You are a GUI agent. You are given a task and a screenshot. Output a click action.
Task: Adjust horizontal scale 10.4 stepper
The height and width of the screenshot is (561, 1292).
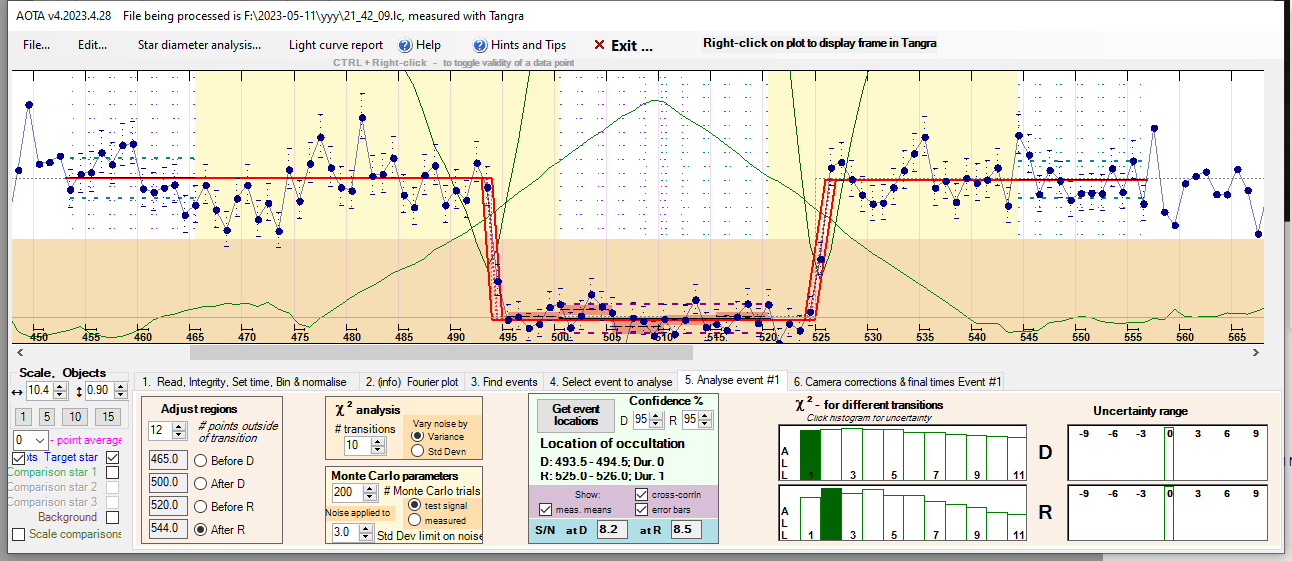tap(61, 389)
